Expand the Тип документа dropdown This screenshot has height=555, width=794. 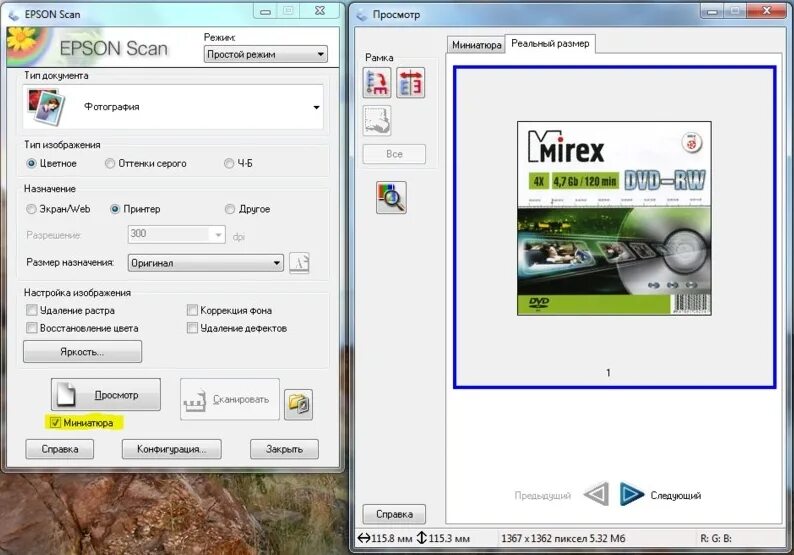point(173,107)
